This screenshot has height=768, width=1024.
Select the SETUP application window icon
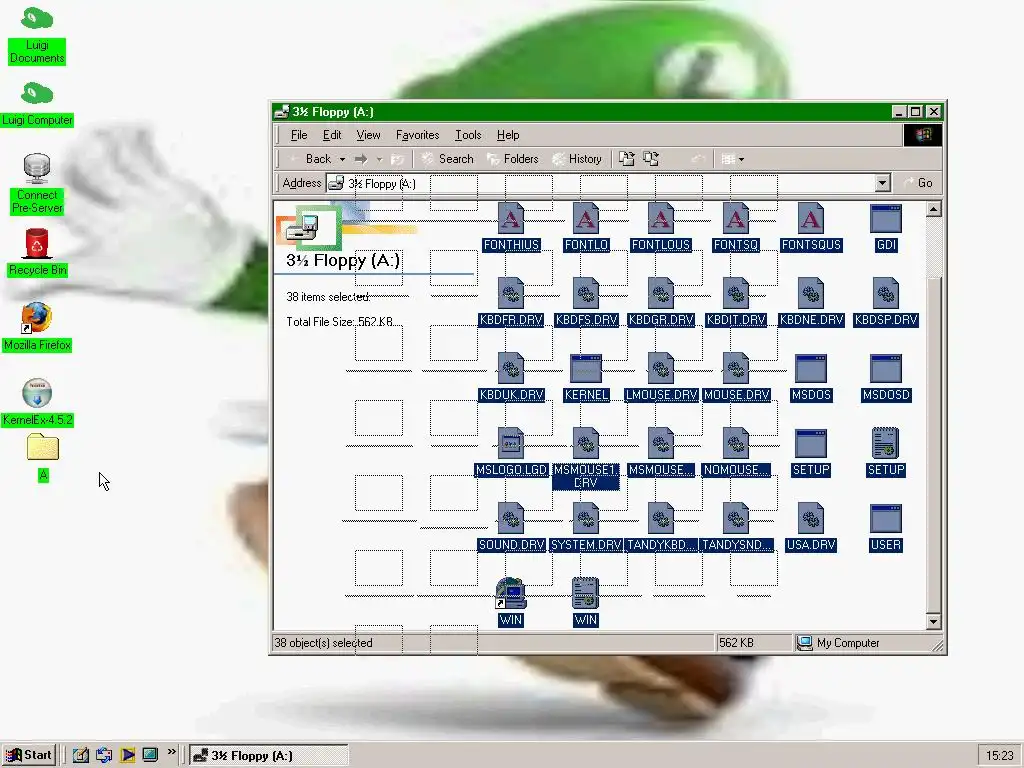811,452
